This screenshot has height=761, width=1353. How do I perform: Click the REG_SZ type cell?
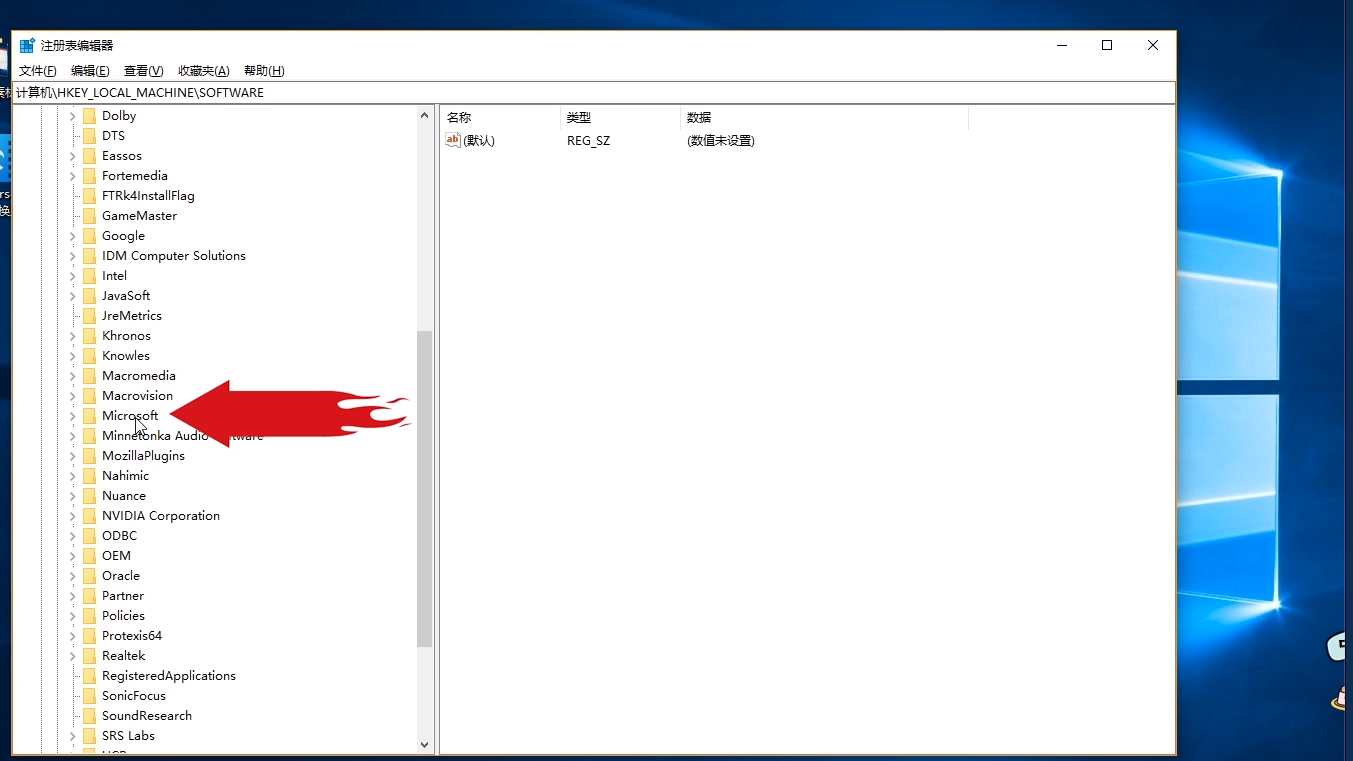[x=588, y=141]
